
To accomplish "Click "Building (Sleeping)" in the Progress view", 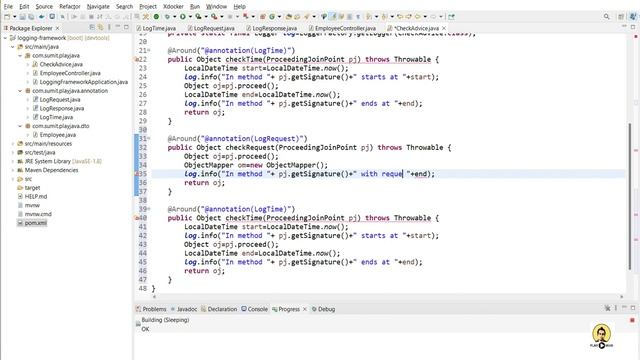I will (x=165, y=320).
